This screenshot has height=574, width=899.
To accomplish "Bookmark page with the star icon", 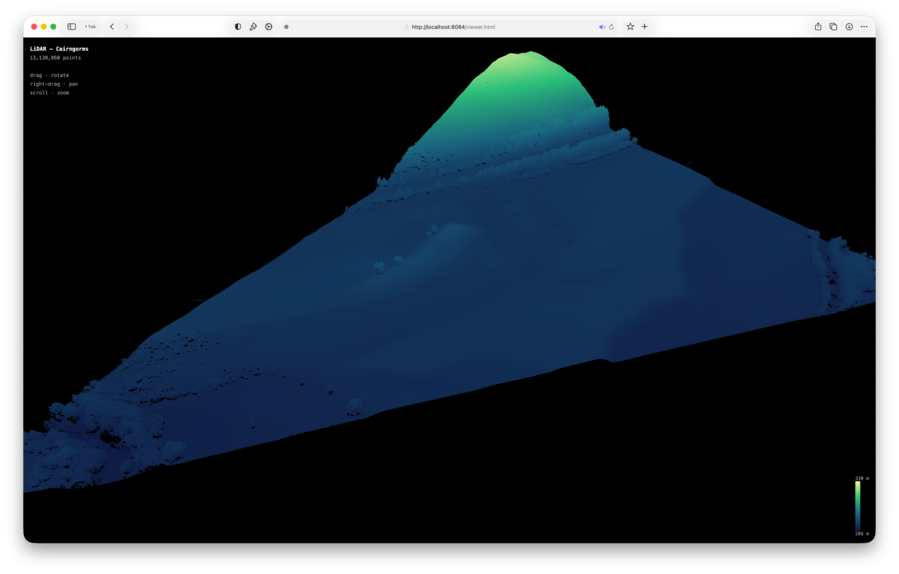I will tap(630, 26).
